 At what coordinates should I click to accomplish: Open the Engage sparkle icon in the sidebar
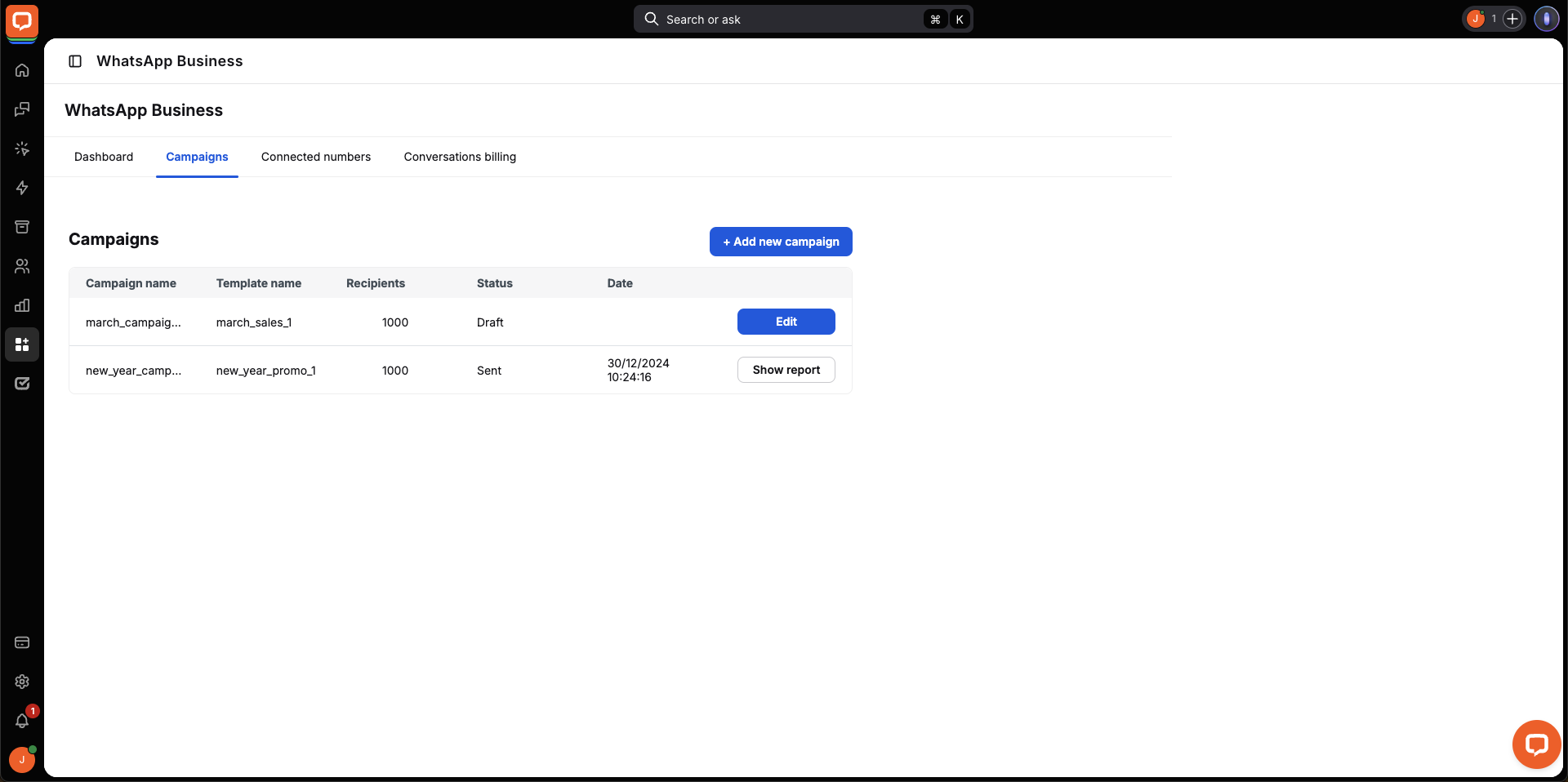click(22, 149)
